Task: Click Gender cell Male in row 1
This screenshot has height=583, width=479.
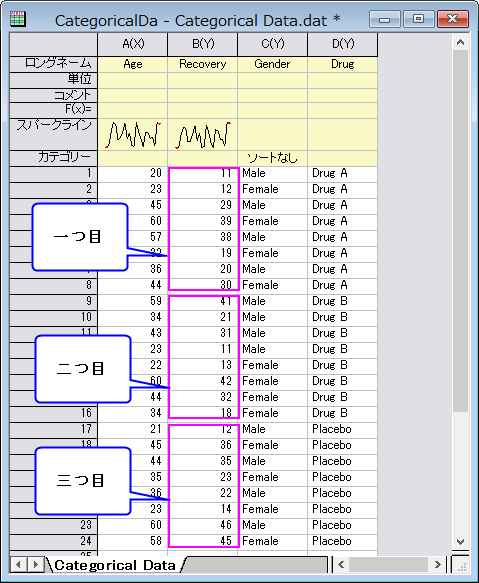Action: (273, 174)
